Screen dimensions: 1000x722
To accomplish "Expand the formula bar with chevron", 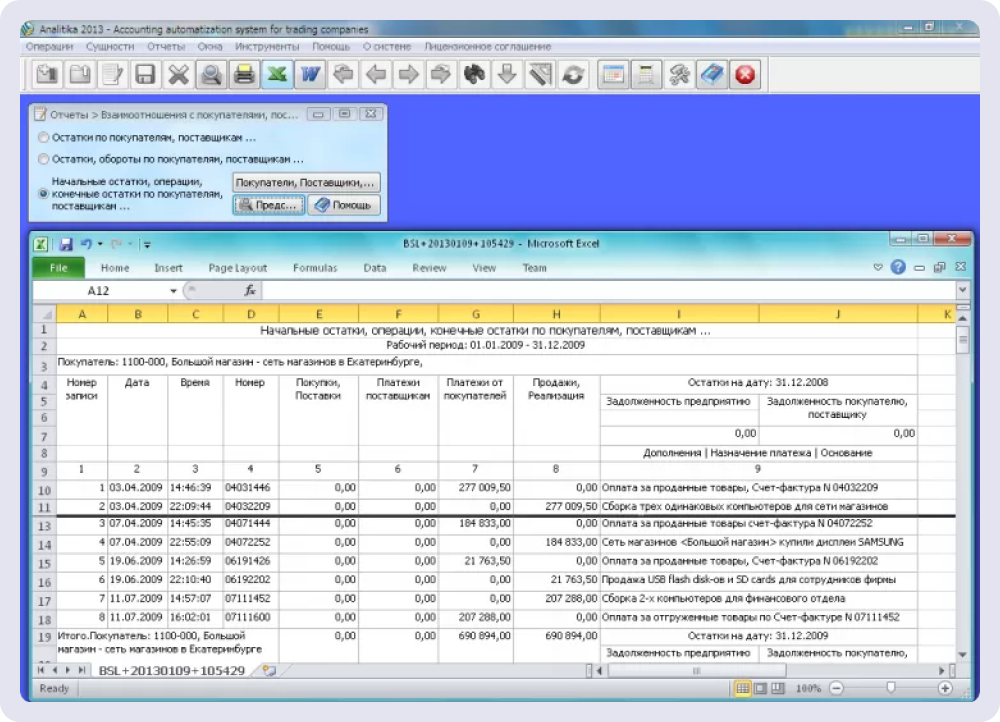I will point(962,290).
